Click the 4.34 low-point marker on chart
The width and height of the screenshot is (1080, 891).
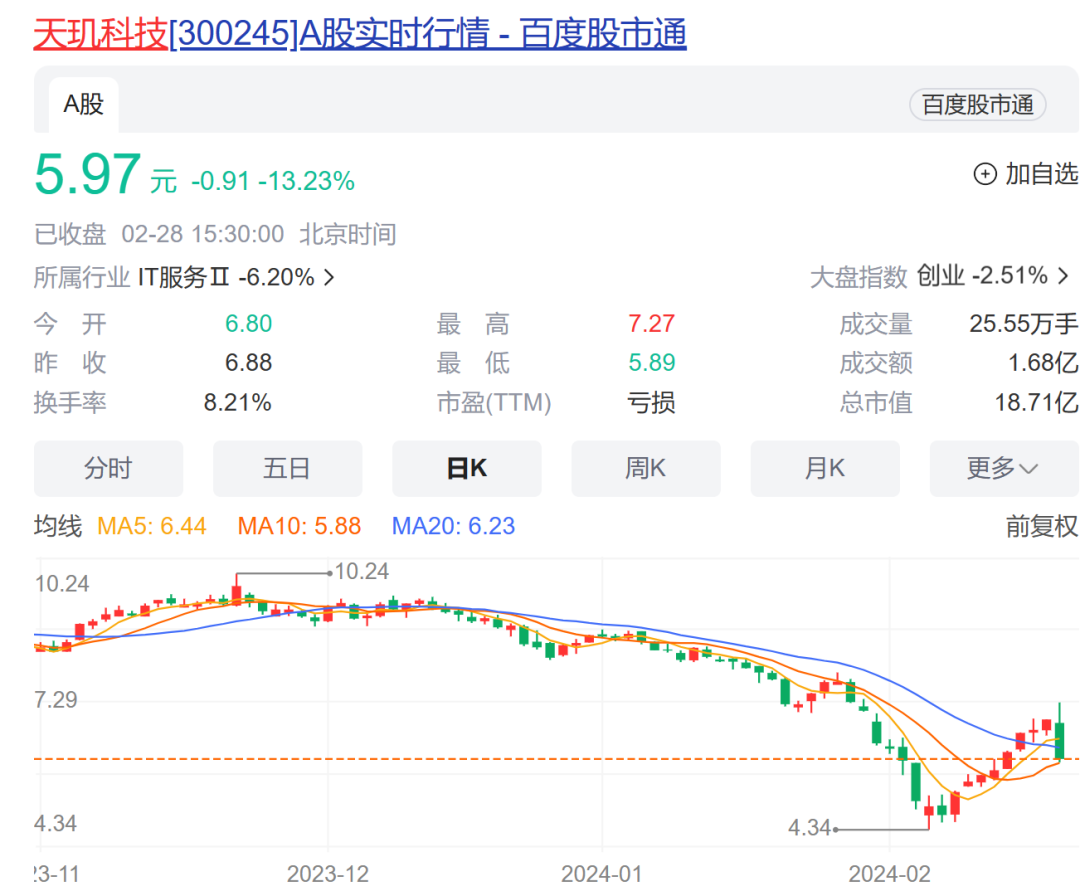tap(813, 828)
